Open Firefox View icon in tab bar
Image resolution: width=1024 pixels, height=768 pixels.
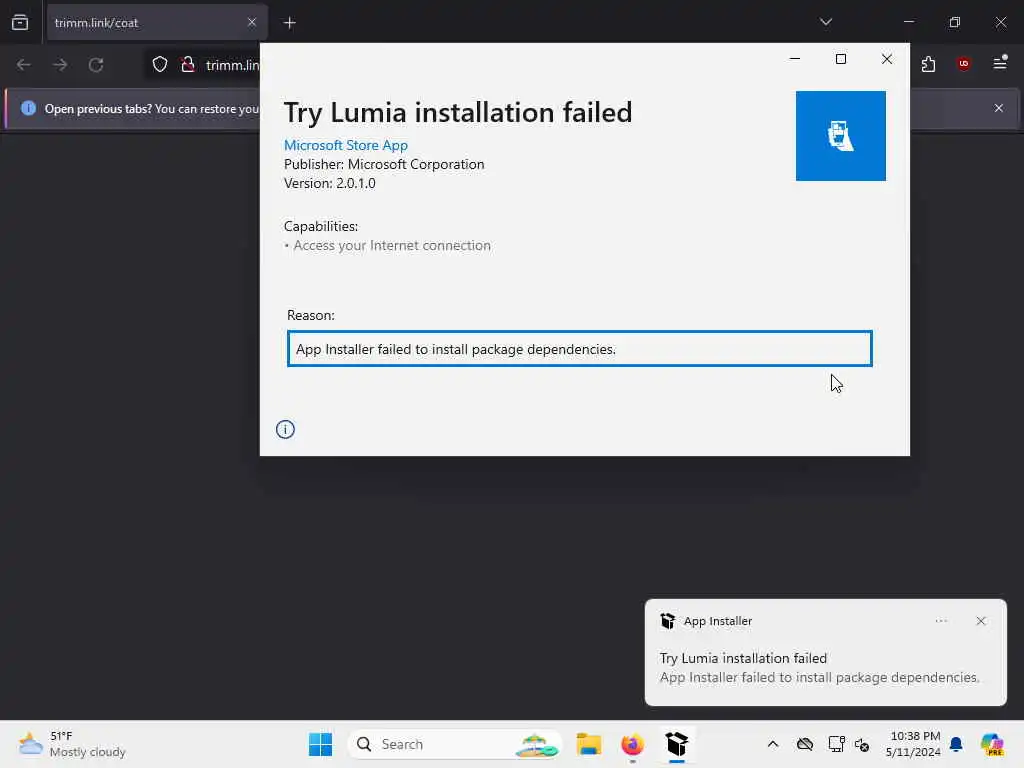pyautogui.click(x=20, y=23)
